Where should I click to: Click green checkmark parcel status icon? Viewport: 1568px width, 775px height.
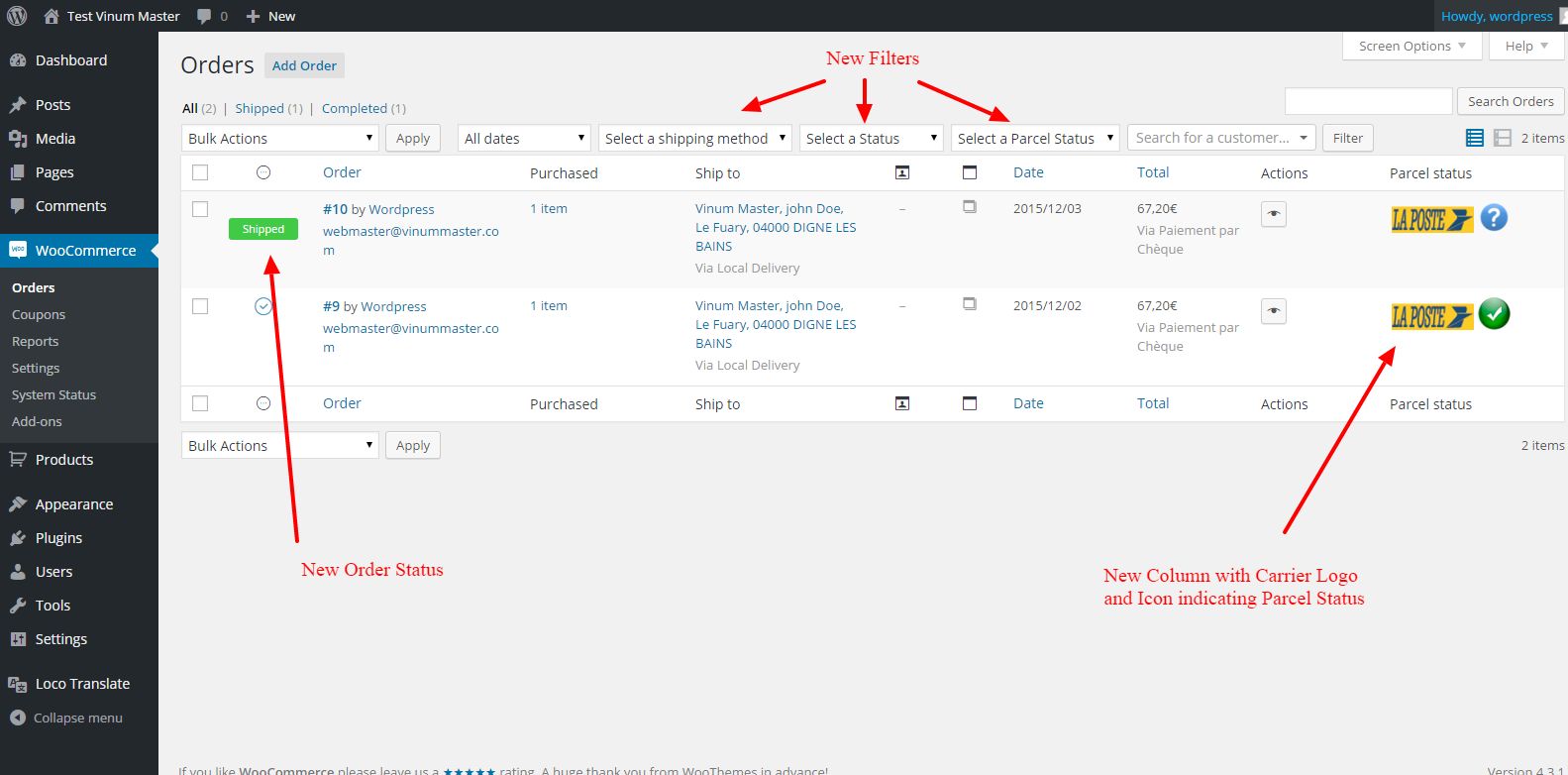pyautogui.click(x=1494, y=314)
